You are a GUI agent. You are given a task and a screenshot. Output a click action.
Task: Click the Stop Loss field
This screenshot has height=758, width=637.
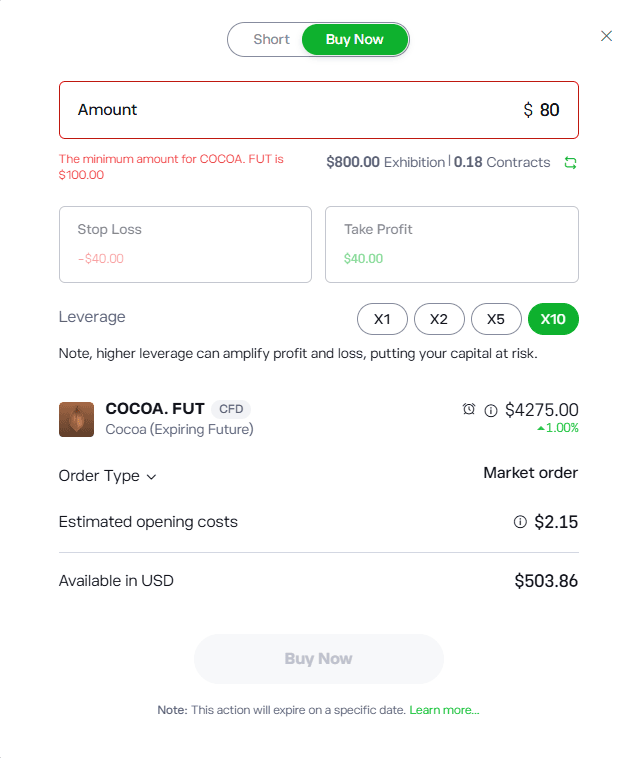pyautogui.click(x=185, y=244)
